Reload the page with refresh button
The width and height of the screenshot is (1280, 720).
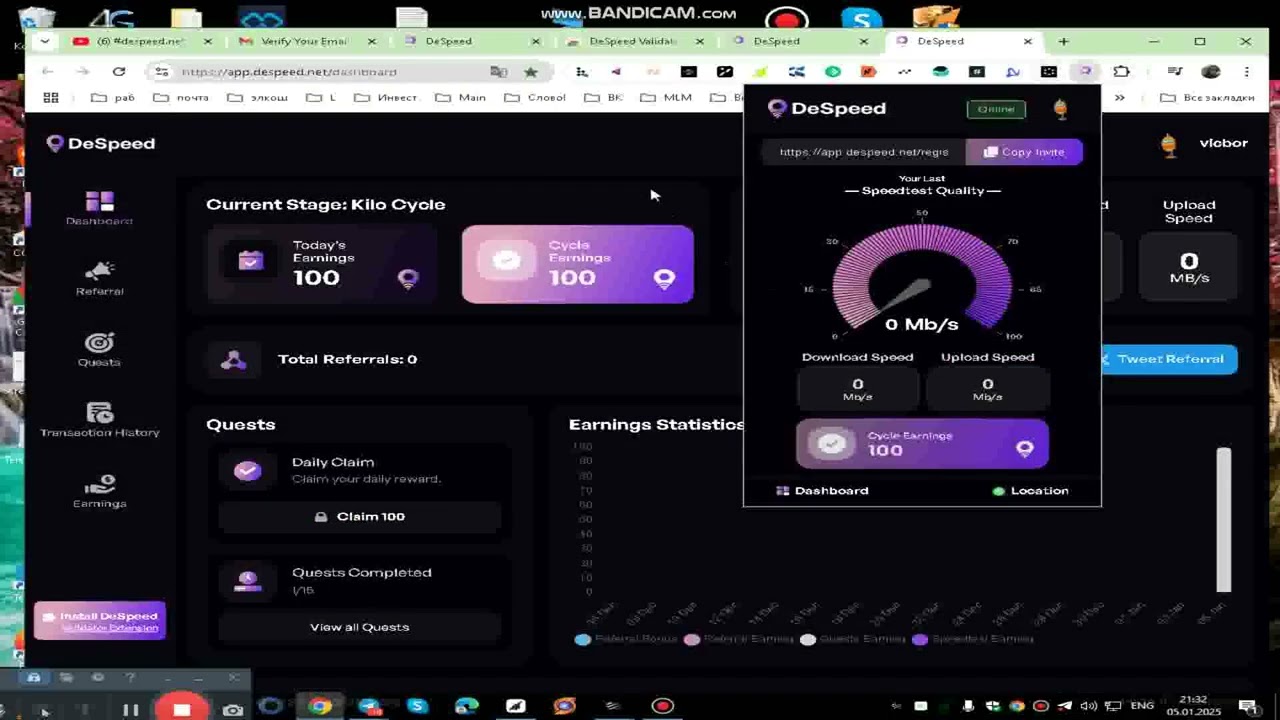pyautogui.click(x=118, y=72)
